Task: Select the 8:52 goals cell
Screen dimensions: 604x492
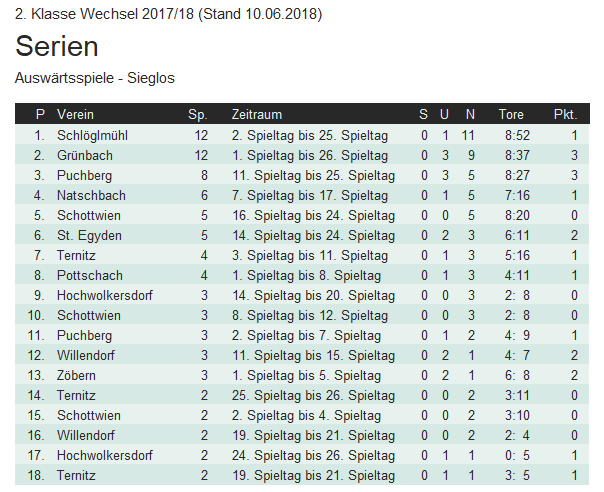Action: pos(517,135)
